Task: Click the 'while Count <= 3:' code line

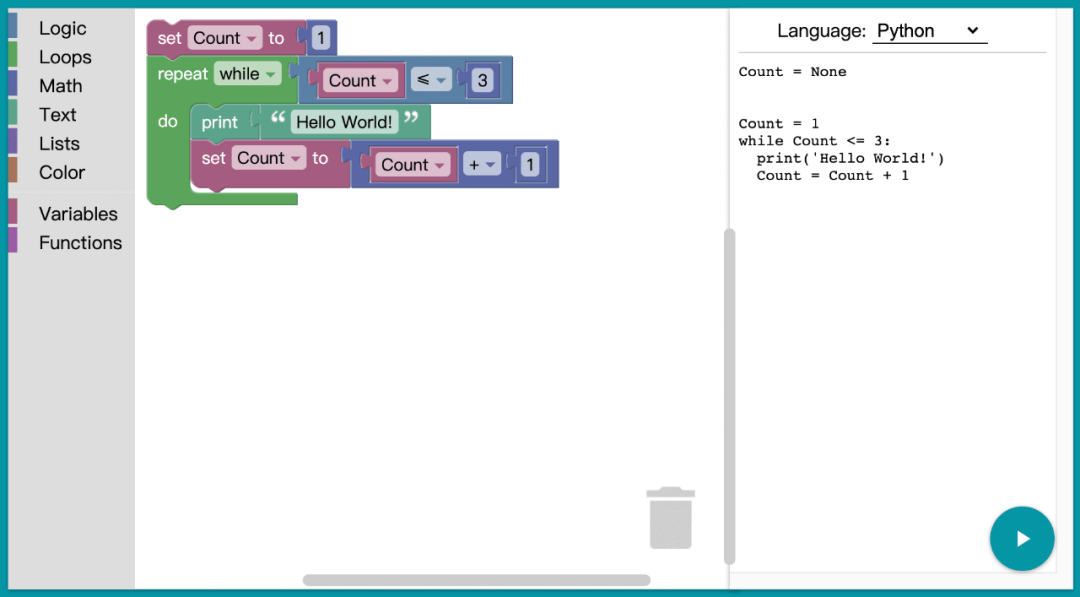Action: [814, 141]
